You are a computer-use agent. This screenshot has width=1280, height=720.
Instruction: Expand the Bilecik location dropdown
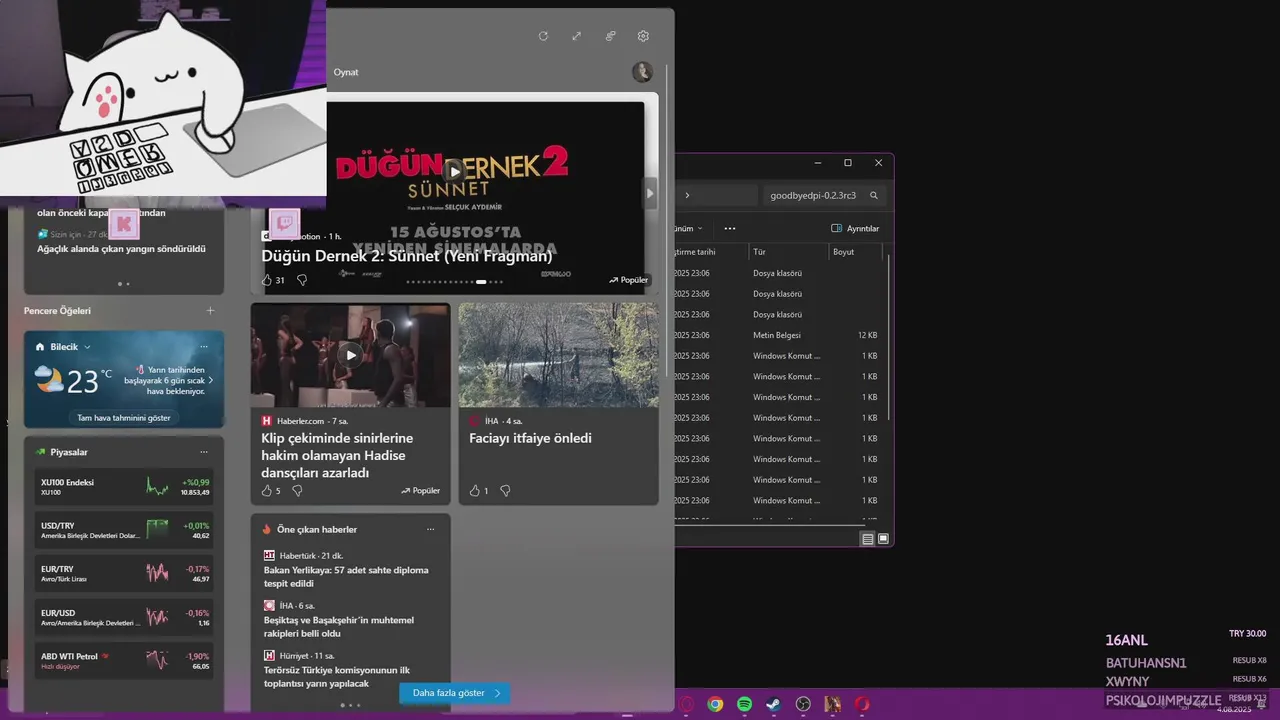point(87,347)
